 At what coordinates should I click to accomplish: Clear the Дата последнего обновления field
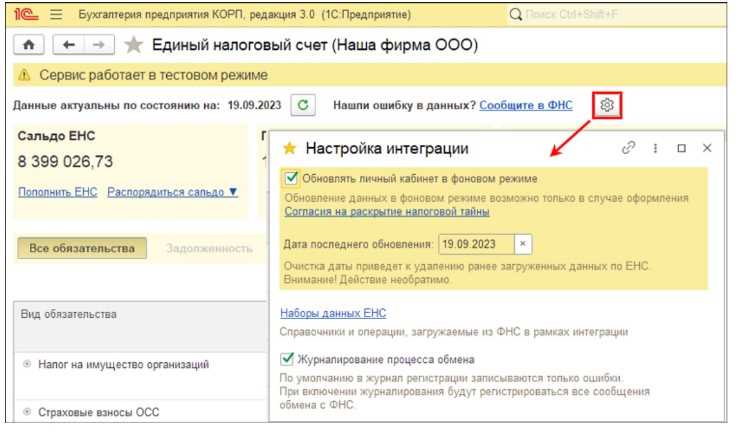point(522,244)
